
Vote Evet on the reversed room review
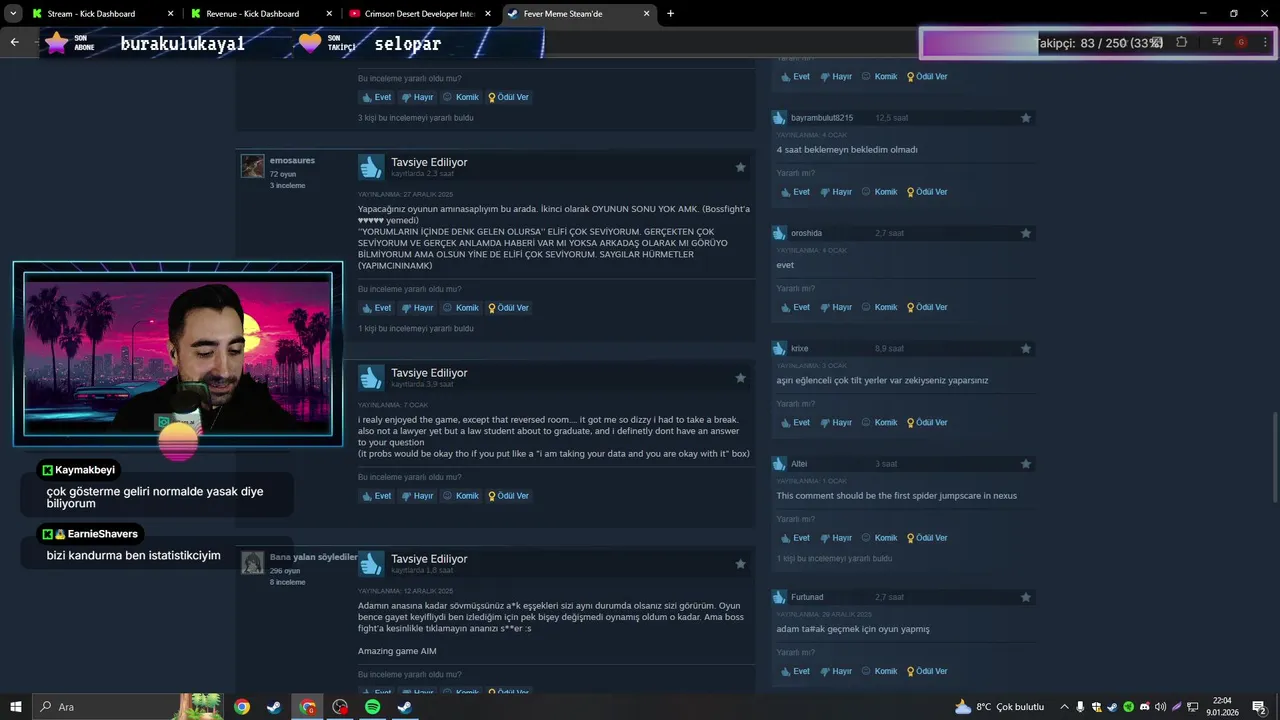377,496
